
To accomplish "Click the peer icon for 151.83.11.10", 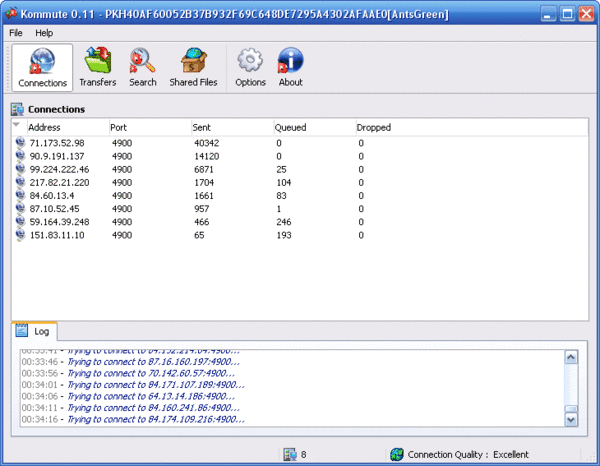I will 20,235.
